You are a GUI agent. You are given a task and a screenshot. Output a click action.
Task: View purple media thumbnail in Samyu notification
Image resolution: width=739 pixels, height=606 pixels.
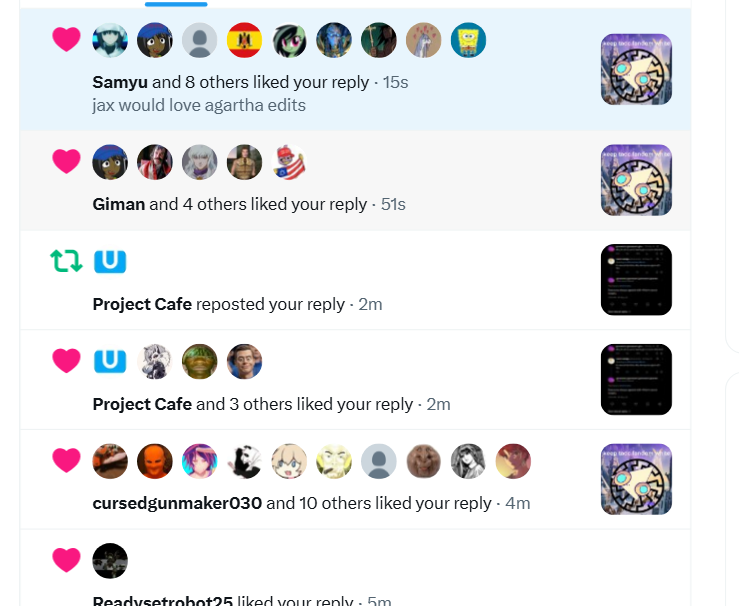636,69
